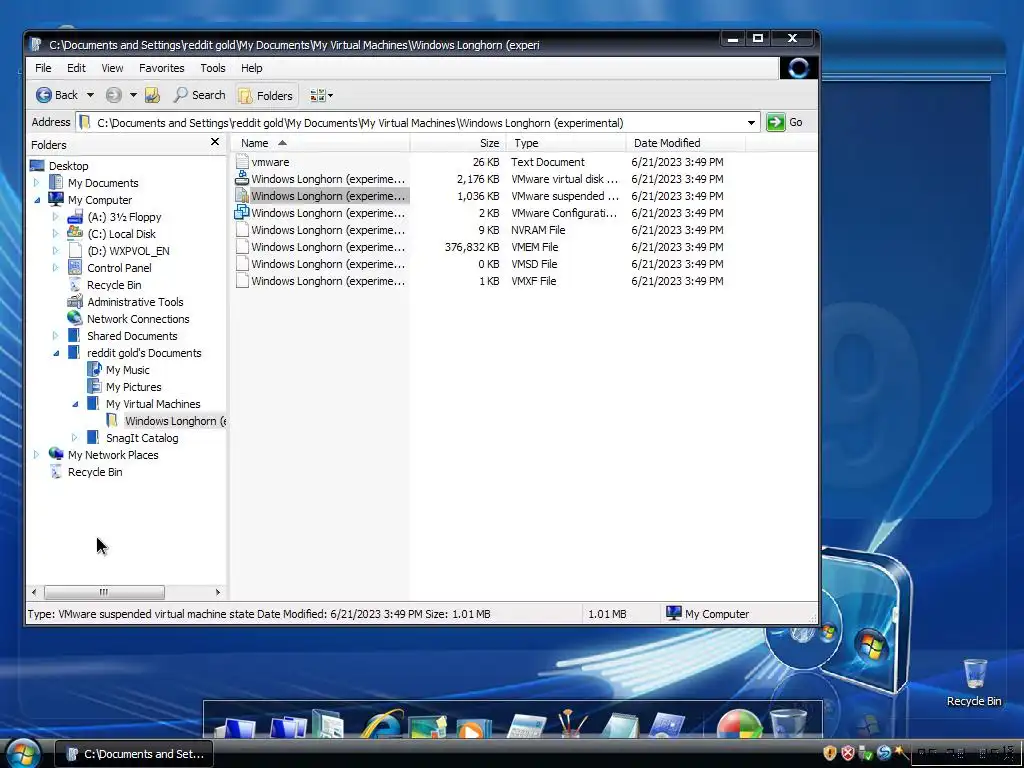Expand the Shared Documents node
Image resolution: width=1024 pixels, height=768 pixels.
(56, 336)
